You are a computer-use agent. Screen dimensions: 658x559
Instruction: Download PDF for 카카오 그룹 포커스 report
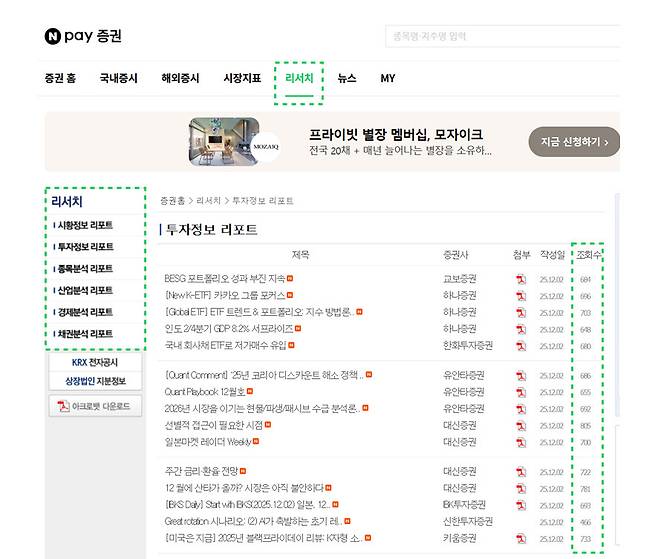pyautogui.click(x=521, y=296)
